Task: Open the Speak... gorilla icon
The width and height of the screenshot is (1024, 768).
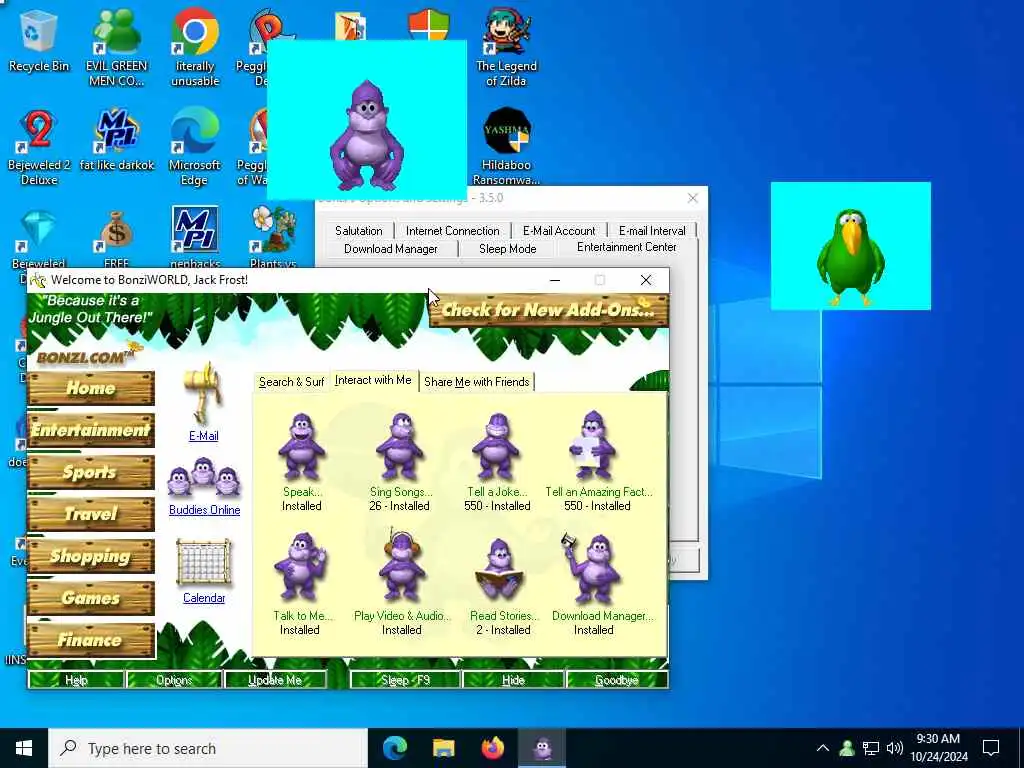Action: click(301, 447)
